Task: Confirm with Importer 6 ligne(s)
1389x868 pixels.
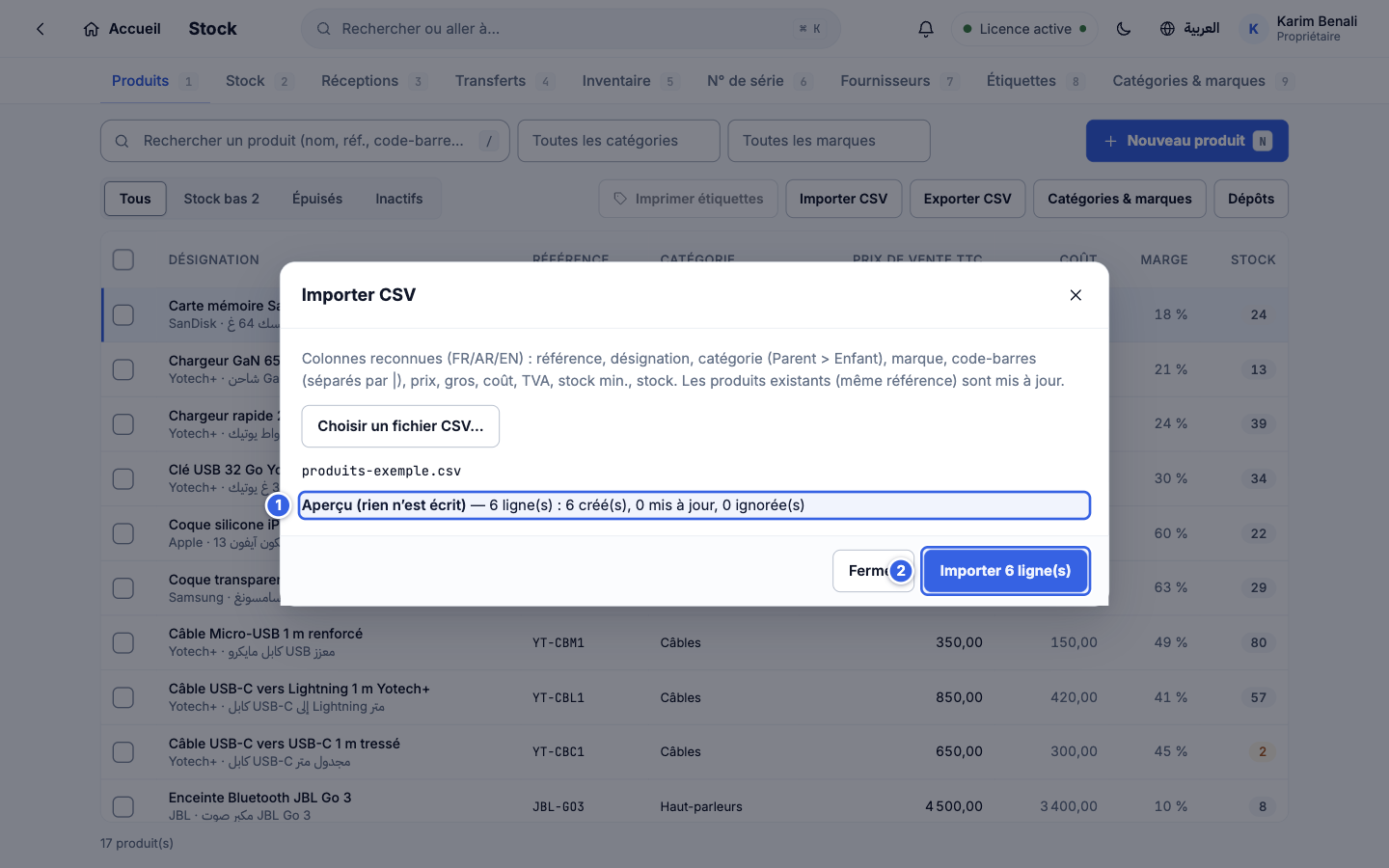Action: pyautogui.click(x=1005, y=571)
